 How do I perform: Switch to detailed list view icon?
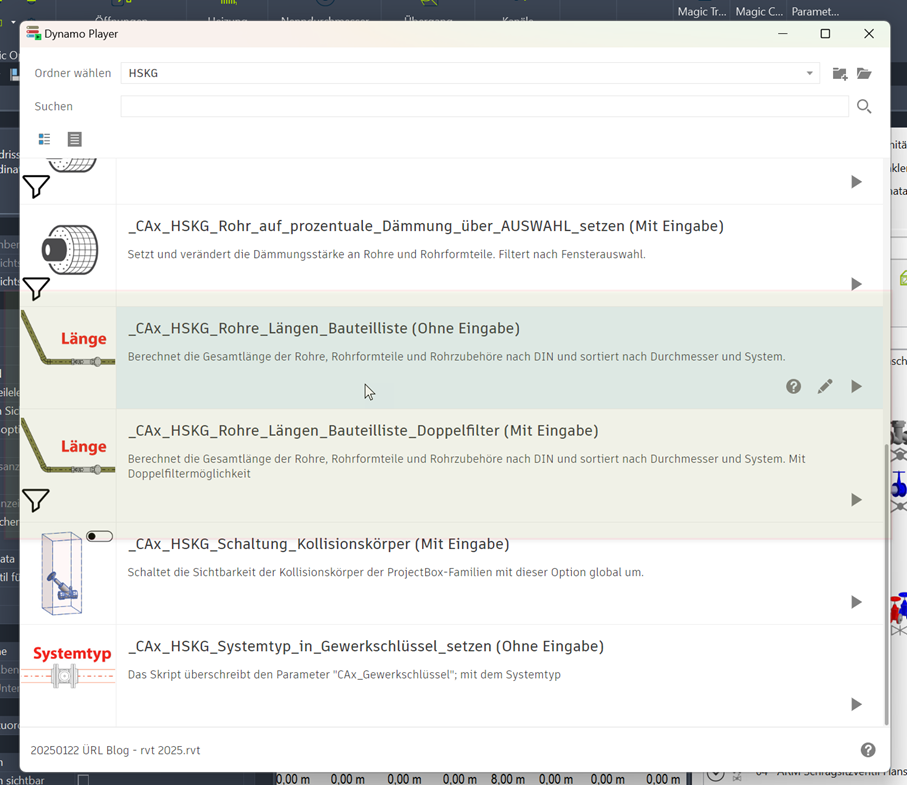(74, 139)
